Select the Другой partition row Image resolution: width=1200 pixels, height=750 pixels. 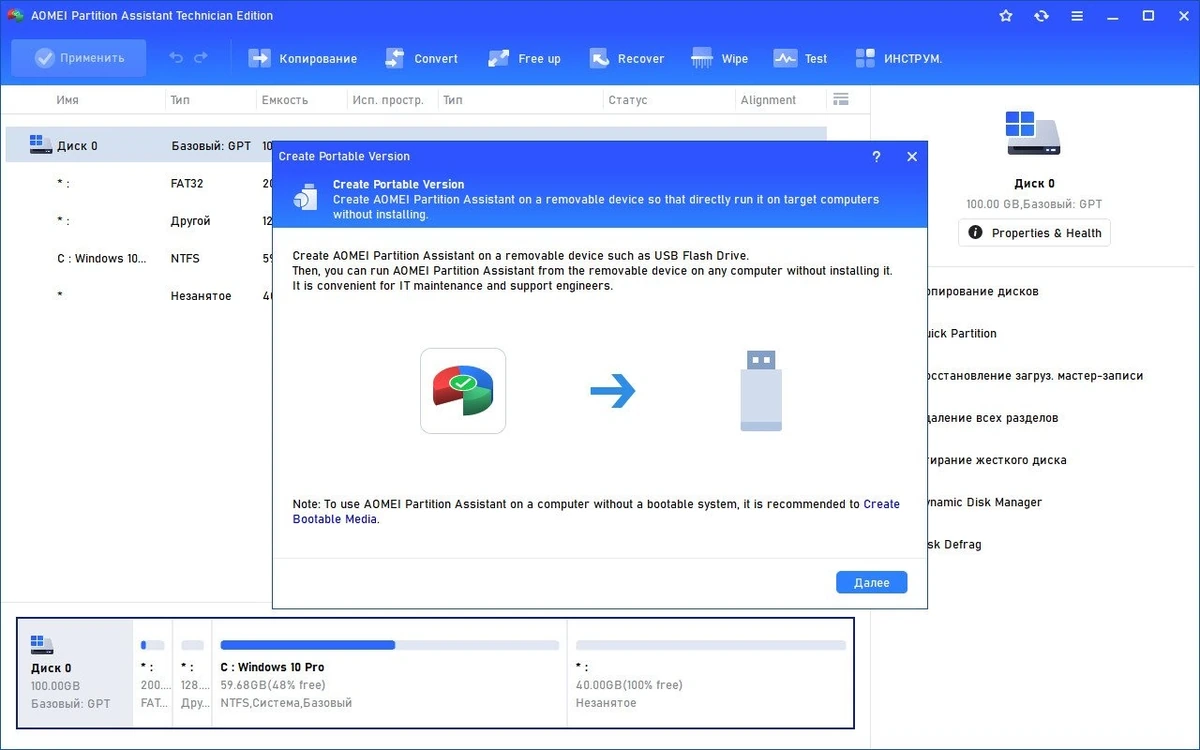click(x=139, y=220)
